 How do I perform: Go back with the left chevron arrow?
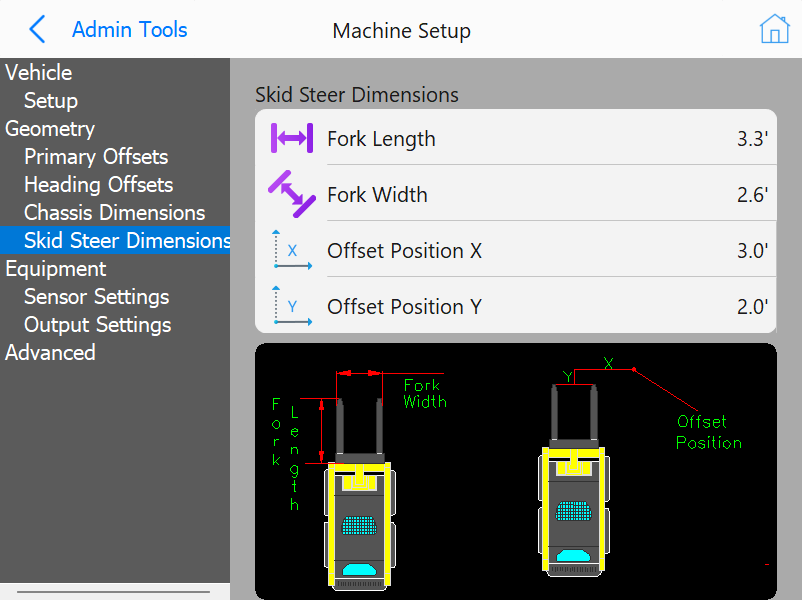tap(37, 29)
